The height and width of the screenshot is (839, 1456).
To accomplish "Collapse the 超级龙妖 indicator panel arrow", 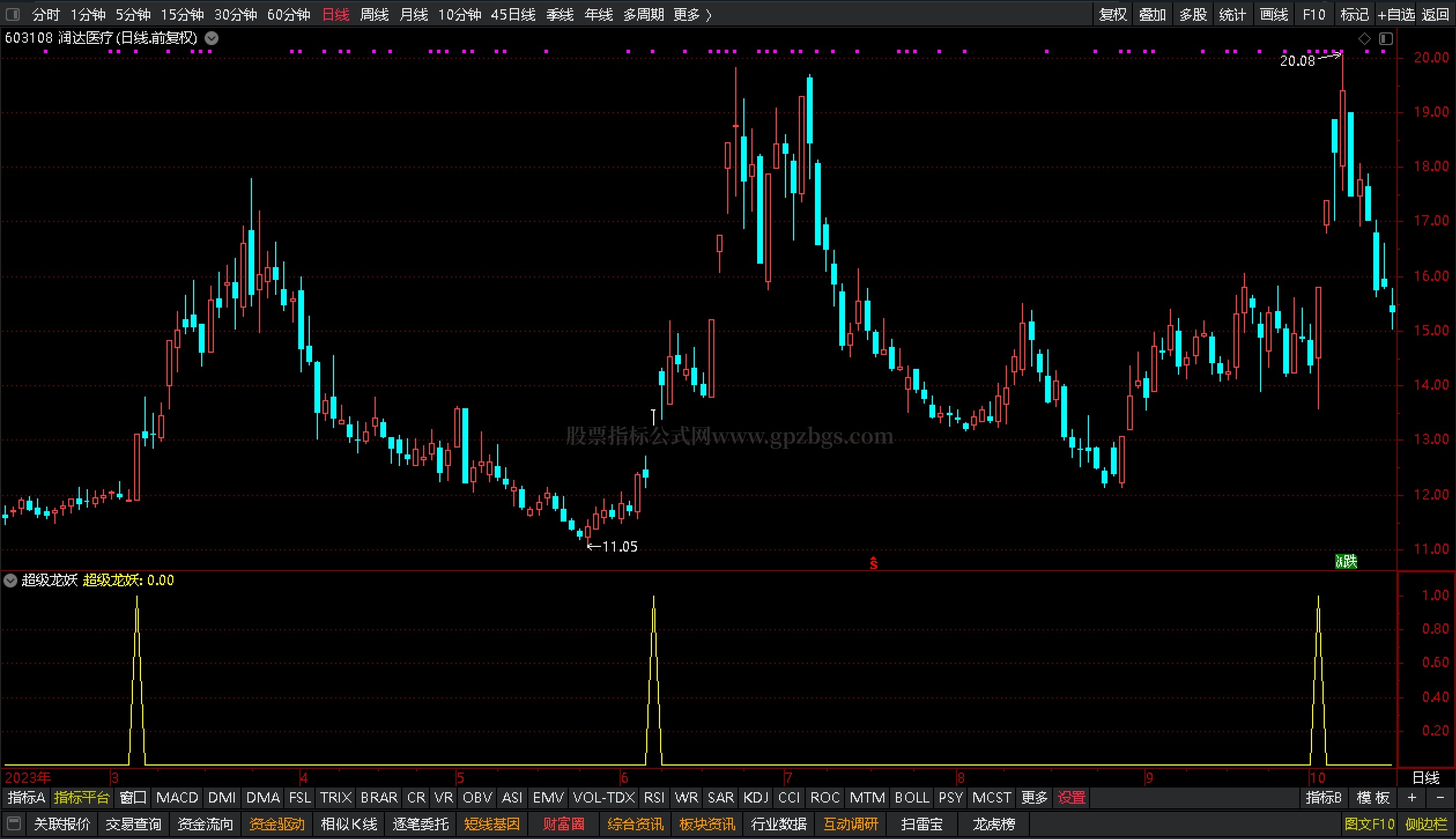I will pyautogui.click(x=10, y=580).
